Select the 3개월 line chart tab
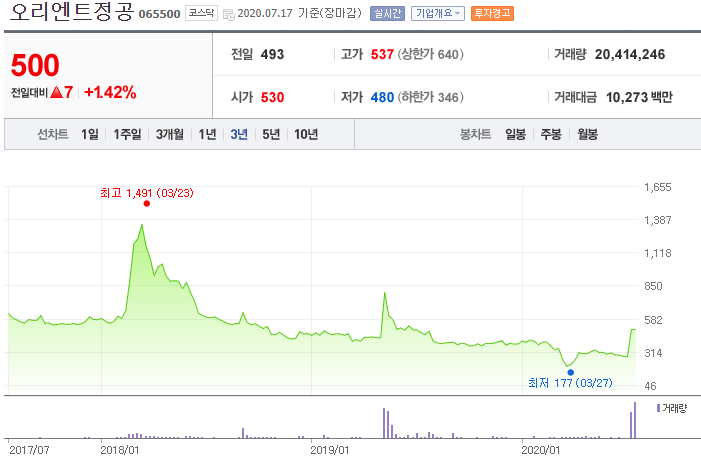Viewport: 701px width, 475px height. 169,134
